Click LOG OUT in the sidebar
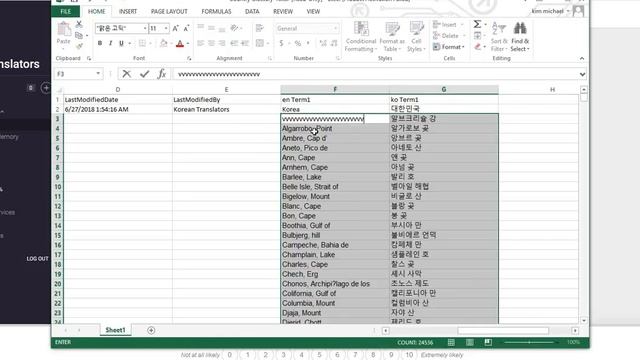This screenshot has width=640, height=360. tap(38, 259)
